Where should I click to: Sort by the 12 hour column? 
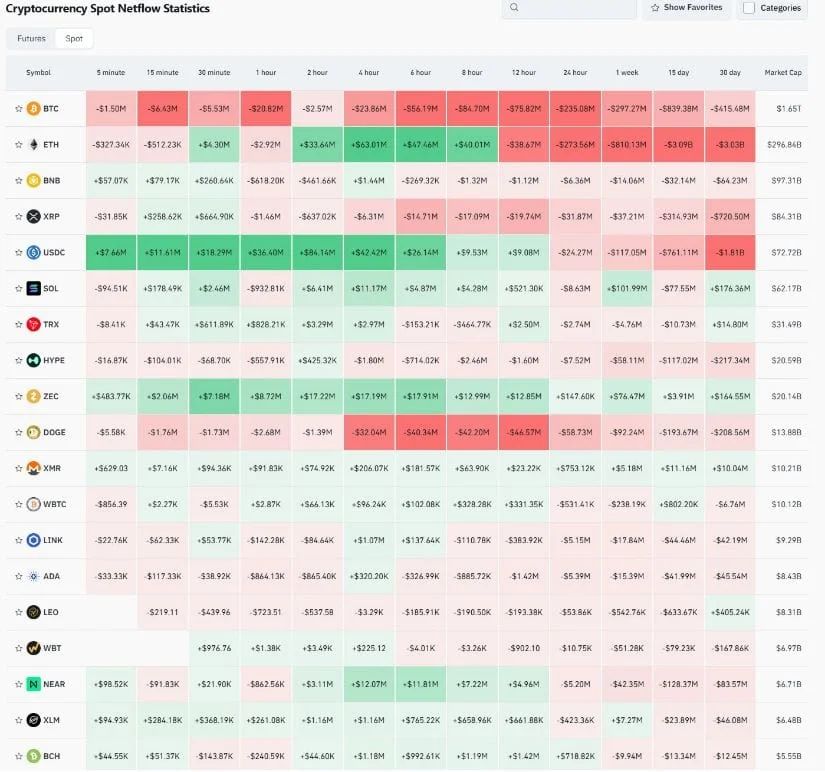pyautogui.click(x=524, y=73)
